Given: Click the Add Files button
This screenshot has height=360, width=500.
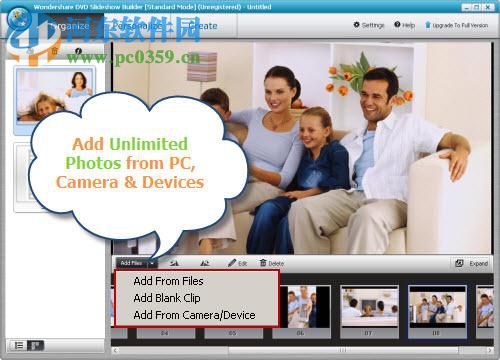Looking at the screenshot, I should [x=131, y=263].
